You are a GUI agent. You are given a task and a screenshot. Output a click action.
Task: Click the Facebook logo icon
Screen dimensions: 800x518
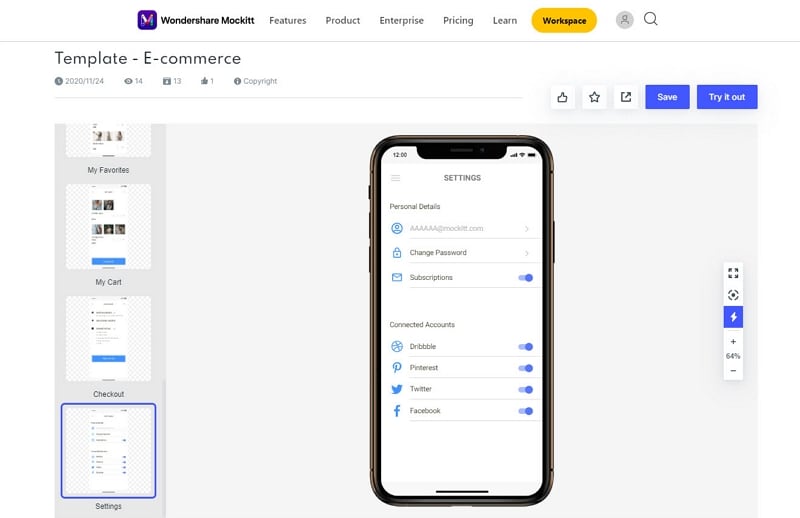(x=397, y=411)
